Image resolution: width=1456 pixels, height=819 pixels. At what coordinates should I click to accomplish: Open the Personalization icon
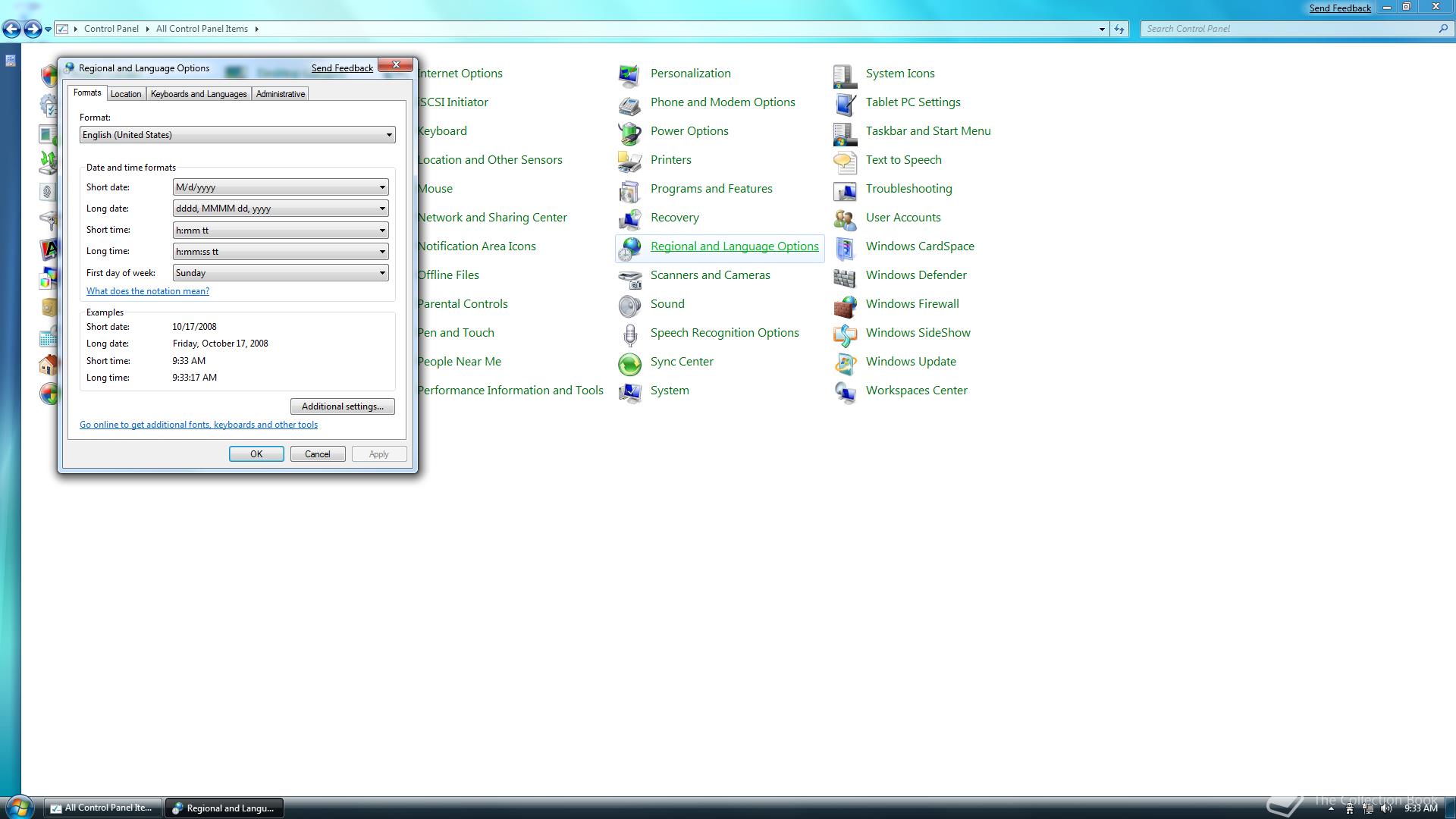pyautogui.click(x=629, y=74)
